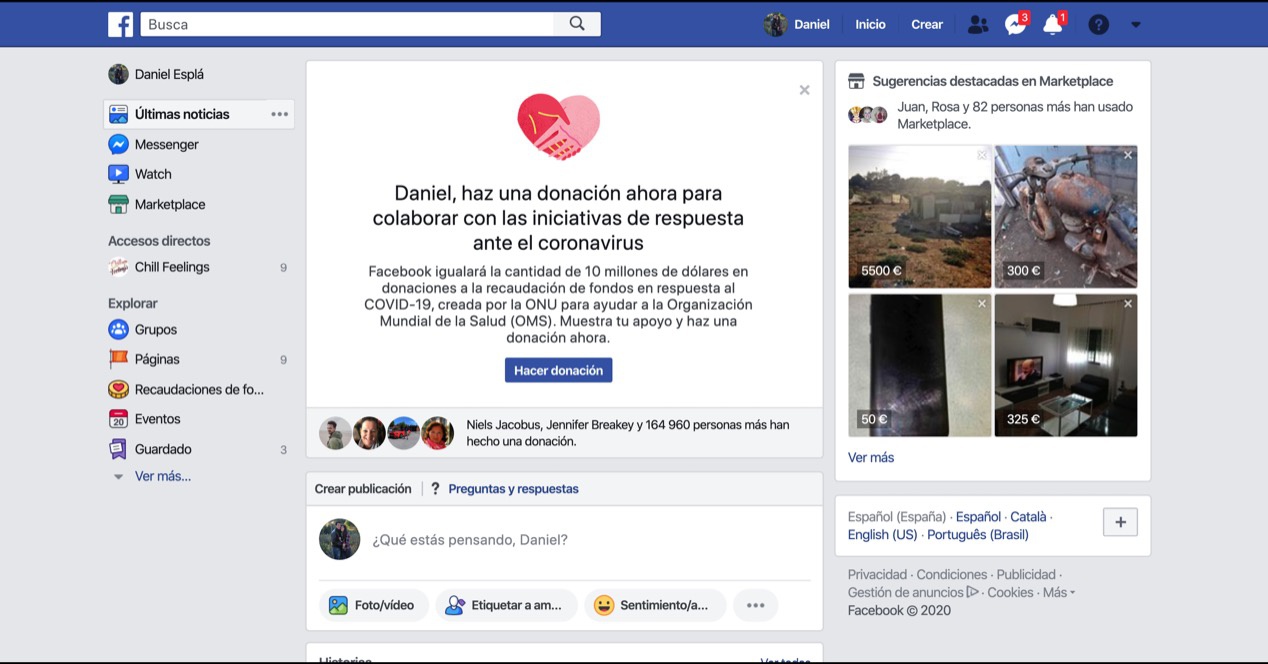Open the 325 € Marketplace listing
Screen dimensions: 1268x664
[1065, 364]
